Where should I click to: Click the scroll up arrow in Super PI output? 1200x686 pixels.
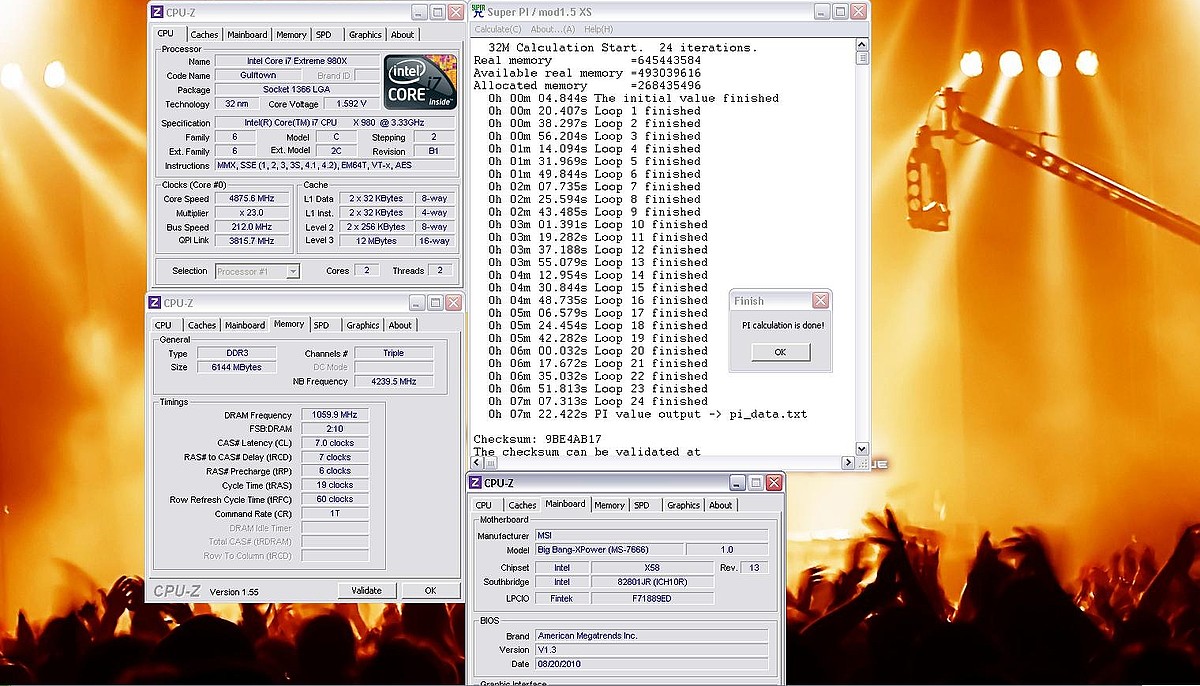(x=862, y=45)
